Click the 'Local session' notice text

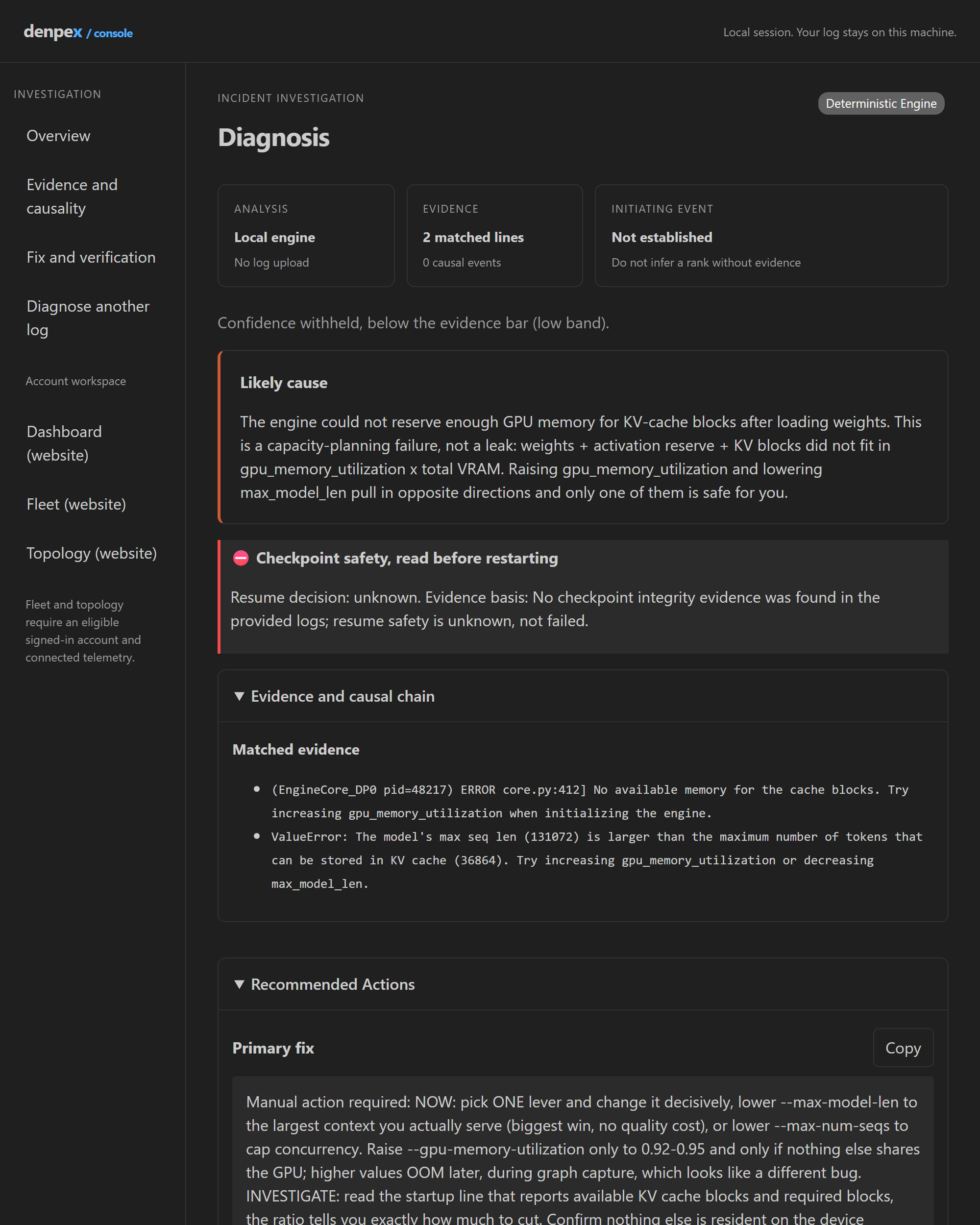point(839,32)
